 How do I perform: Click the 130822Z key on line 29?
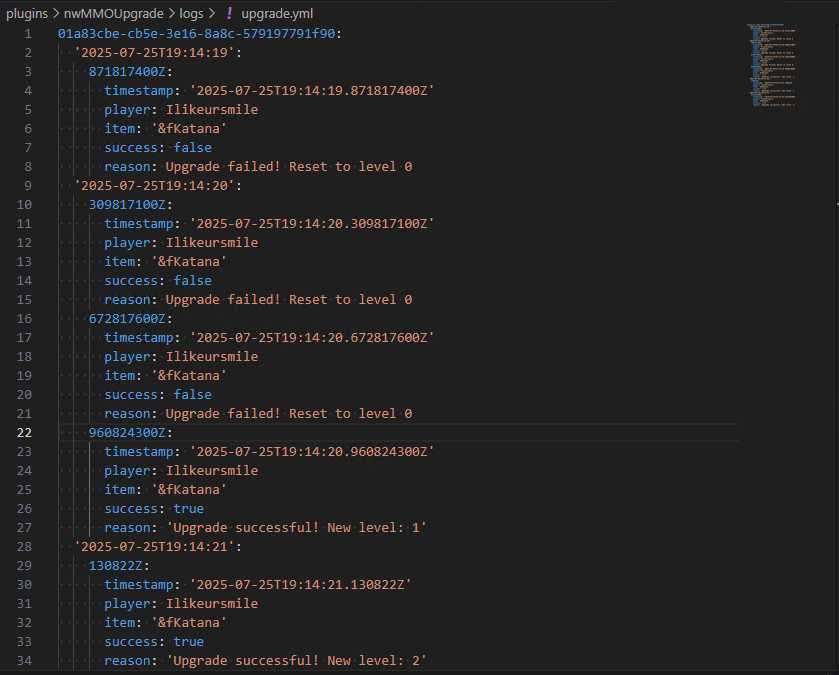(119, 566)
